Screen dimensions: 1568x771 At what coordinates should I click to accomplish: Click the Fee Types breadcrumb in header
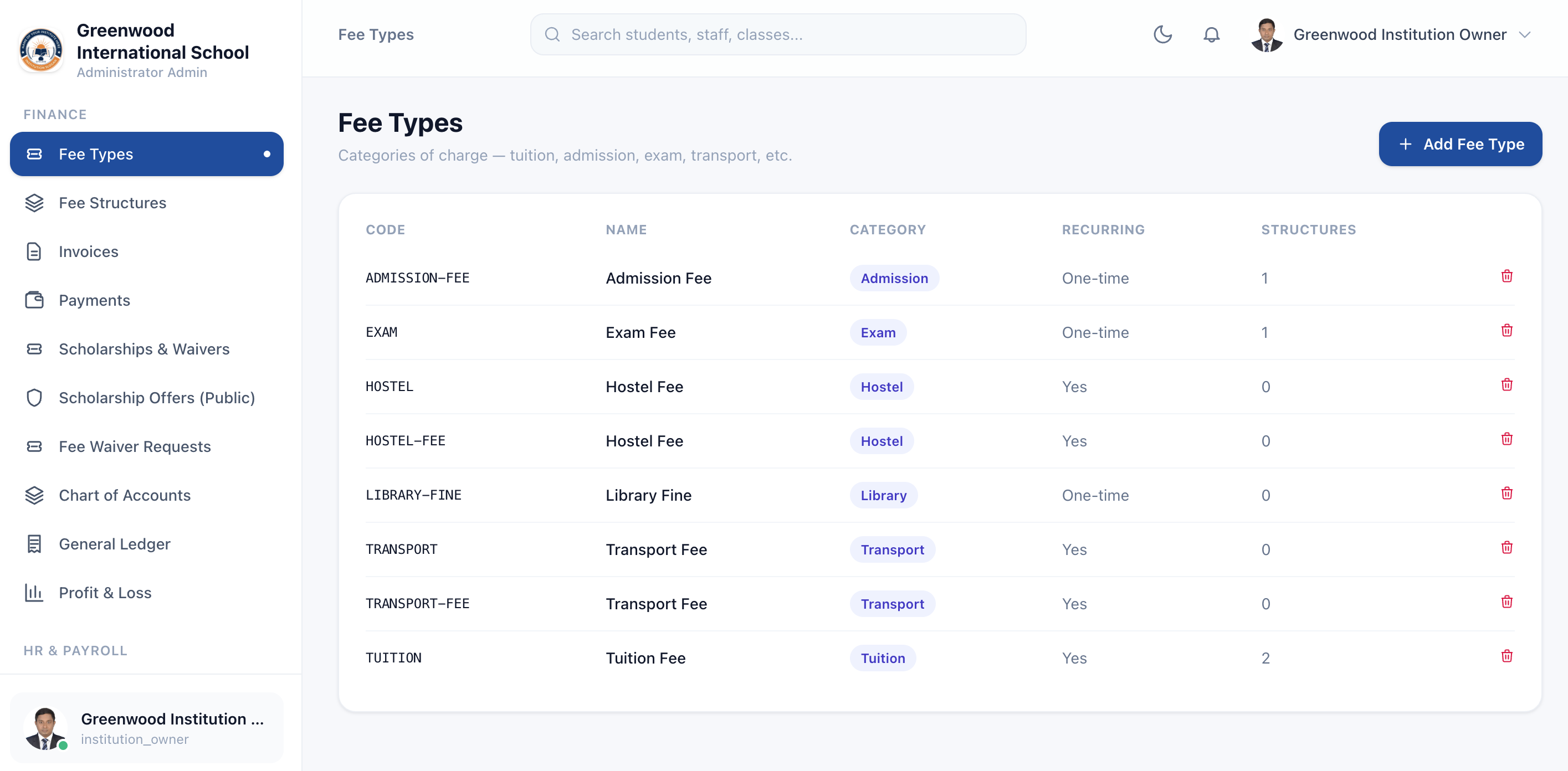[376, 35]
